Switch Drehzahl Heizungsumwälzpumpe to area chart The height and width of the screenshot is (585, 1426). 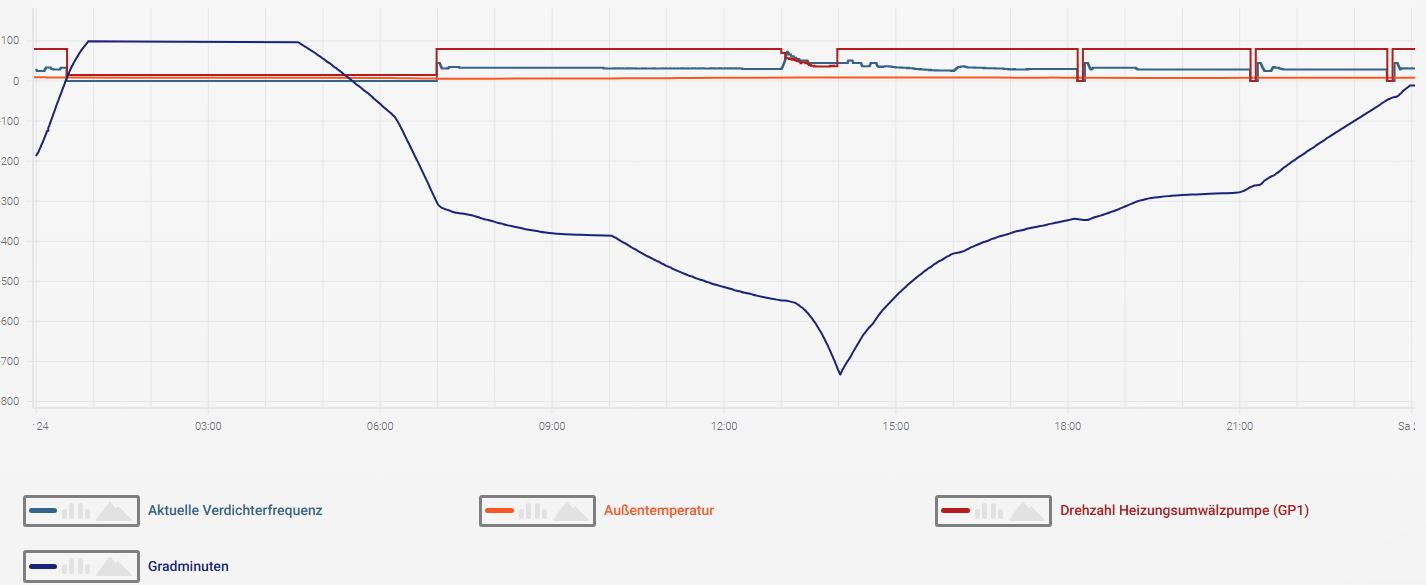tap(1026, 511)
